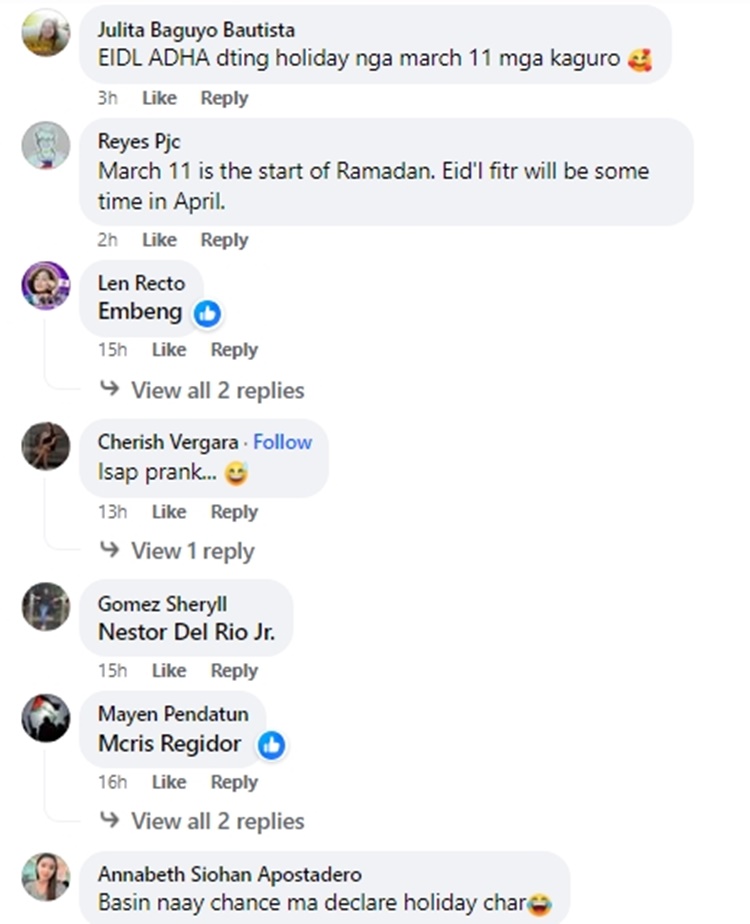Click Mayen Pendatun's profile picture
This screenshot has width=750, height=924.
pos(46,717)
